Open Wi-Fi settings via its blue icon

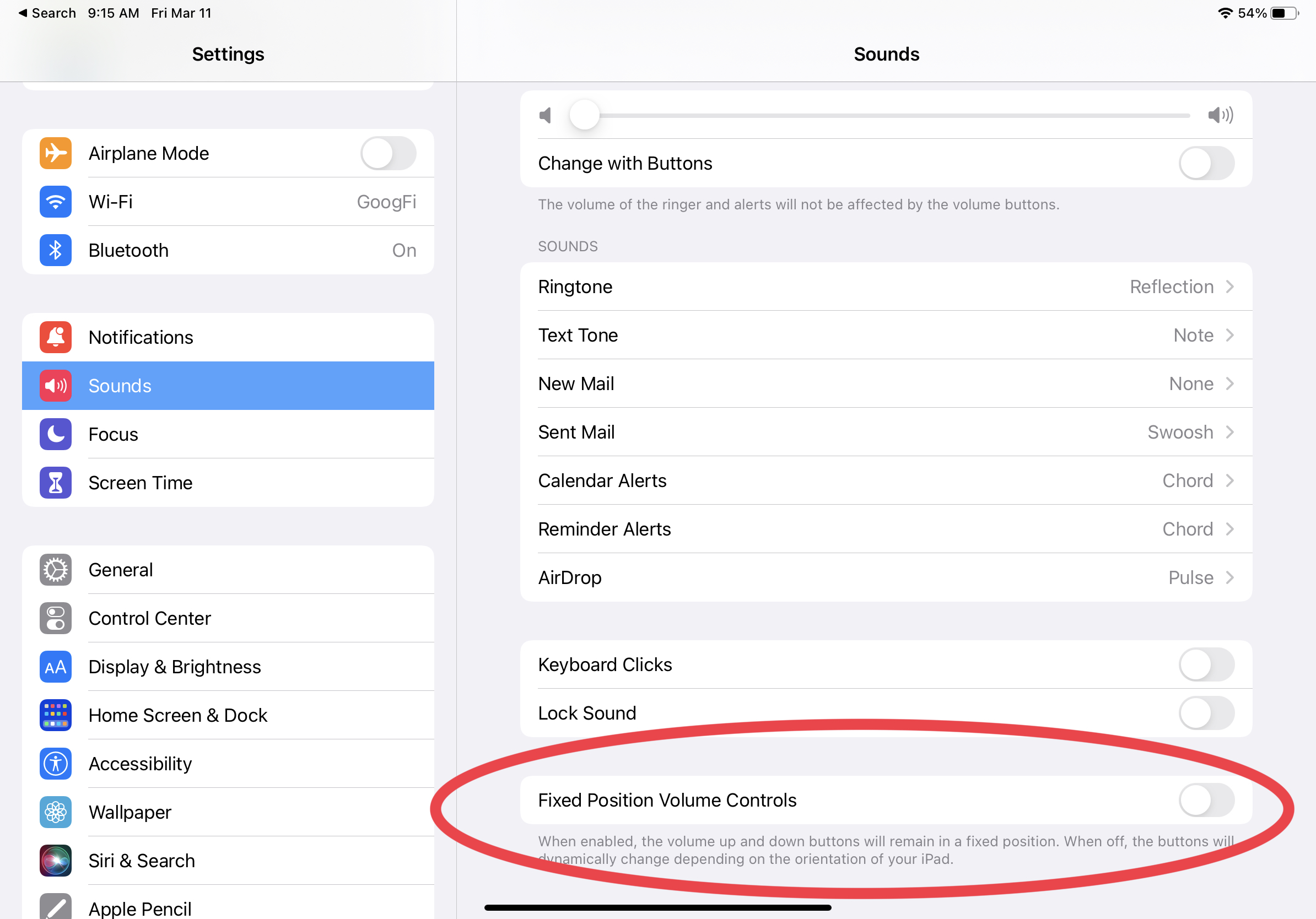pos(56,202)
